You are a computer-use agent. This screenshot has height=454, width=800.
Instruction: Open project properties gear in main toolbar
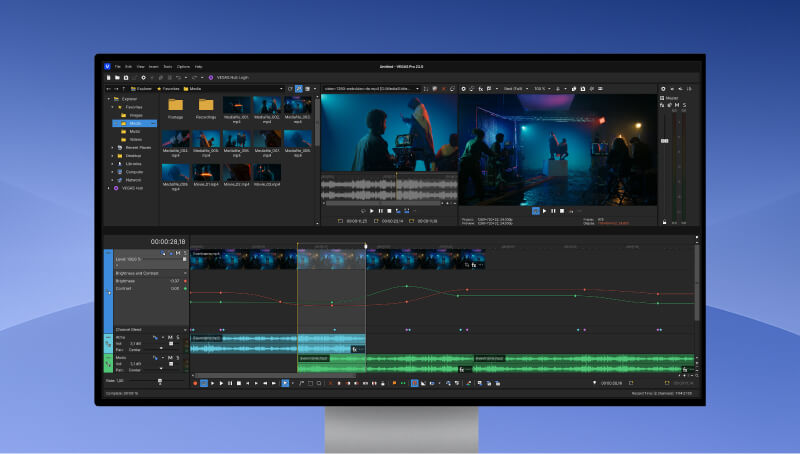point(143,78)
